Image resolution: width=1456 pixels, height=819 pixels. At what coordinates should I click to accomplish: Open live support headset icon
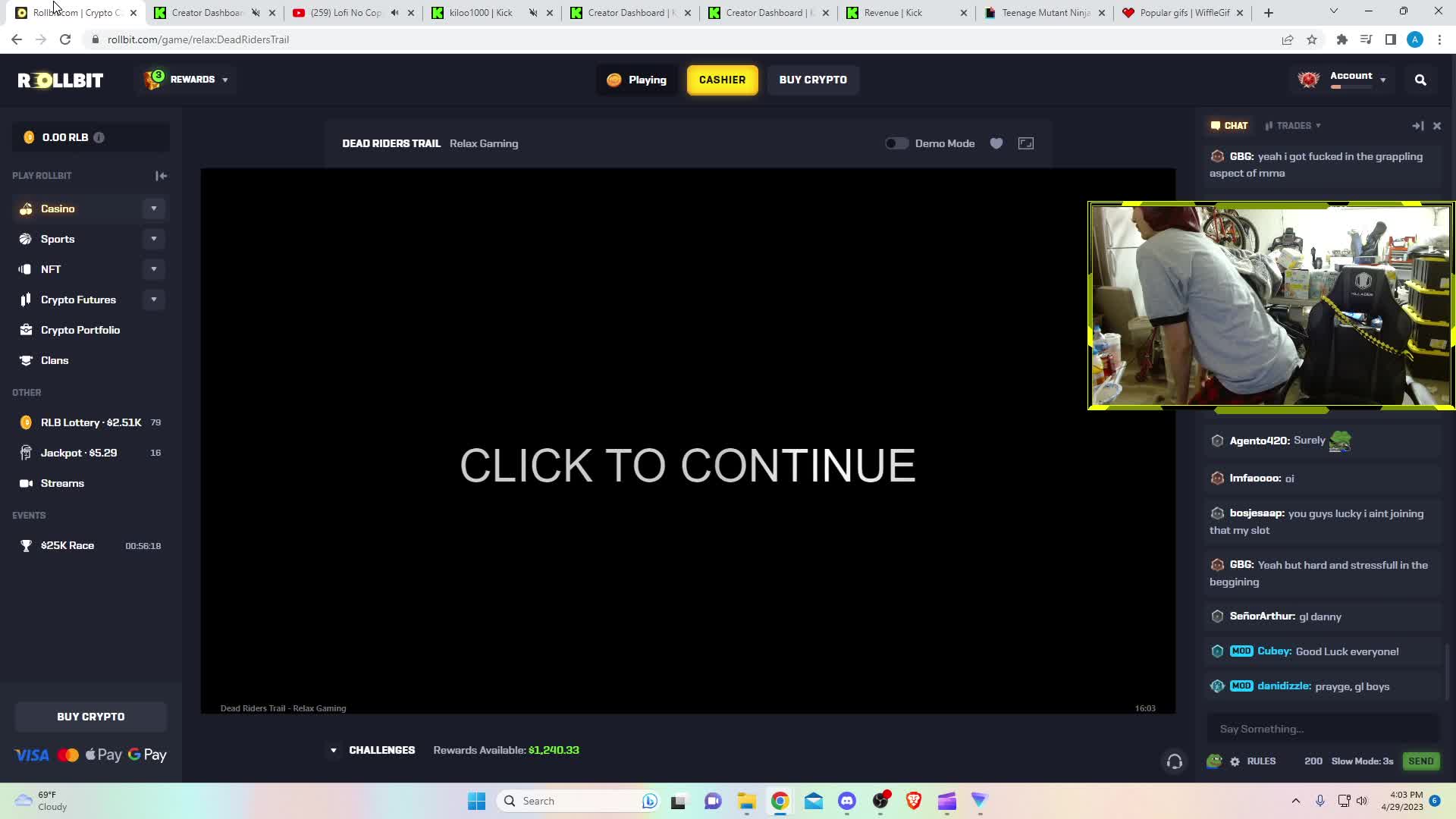(x=1175, y=761)
